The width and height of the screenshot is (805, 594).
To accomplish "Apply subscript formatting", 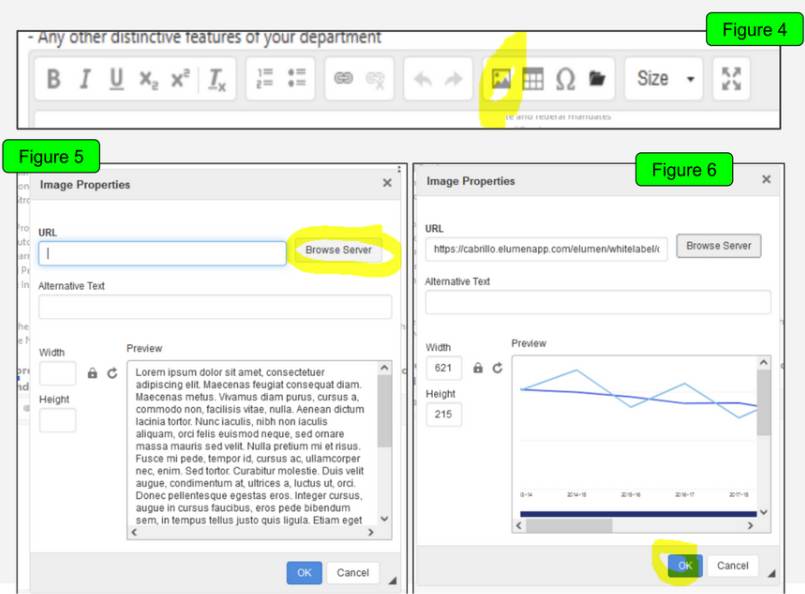I will coord(148,80).
